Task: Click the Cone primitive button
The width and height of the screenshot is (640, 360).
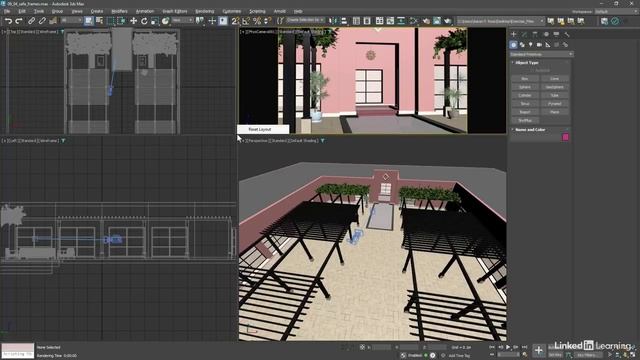Action: pos(554,79)
